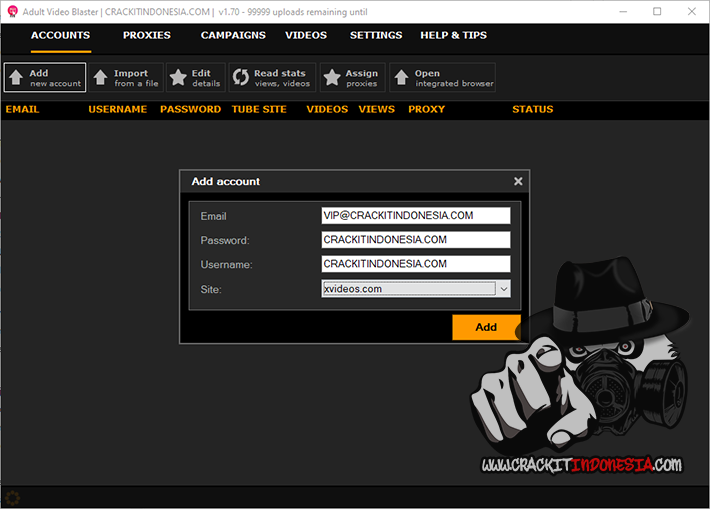This screenshot has width=710, height=509.
Task: Close the Add account dialog
Action: click(518, 181)
